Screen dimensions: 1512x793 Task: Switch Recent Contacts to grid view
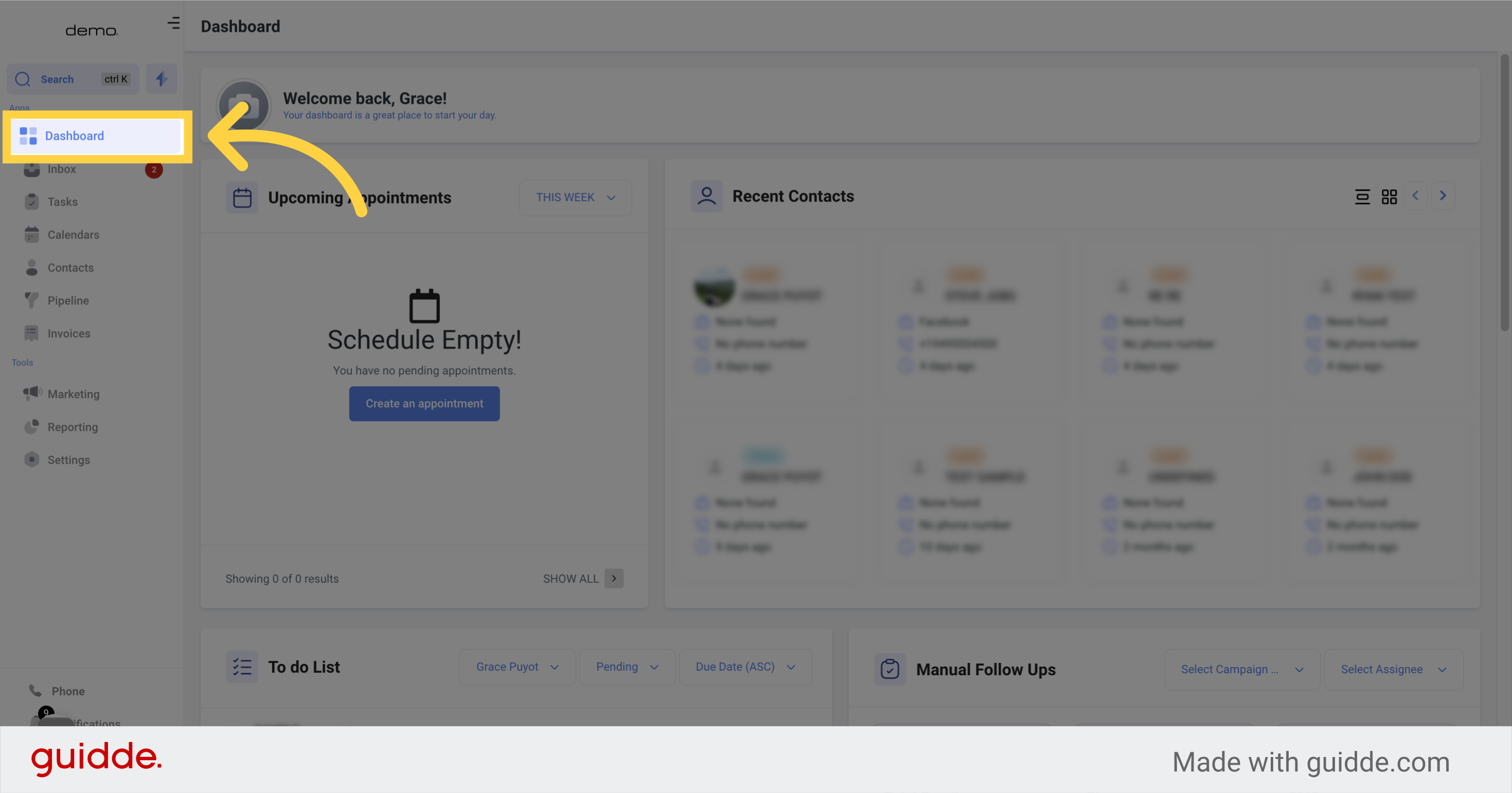click(1389, 196)
